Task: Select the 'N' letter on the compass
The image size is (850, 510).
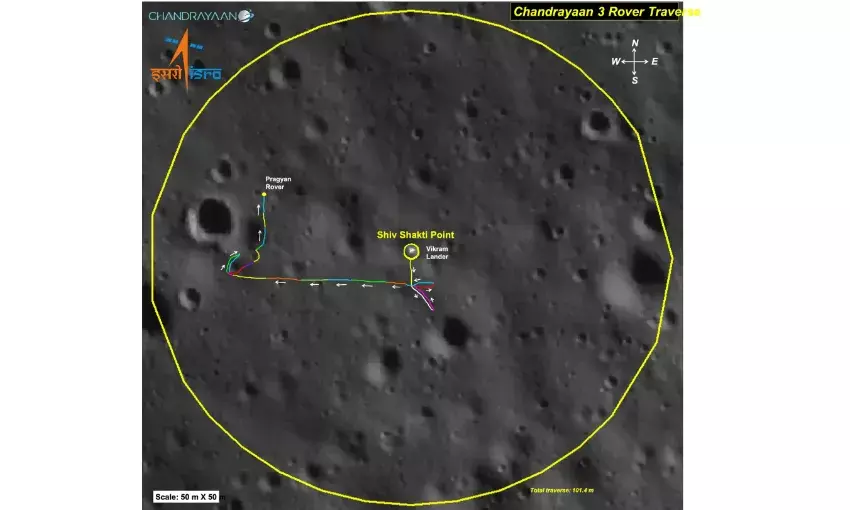Action: tap(634, 44)
